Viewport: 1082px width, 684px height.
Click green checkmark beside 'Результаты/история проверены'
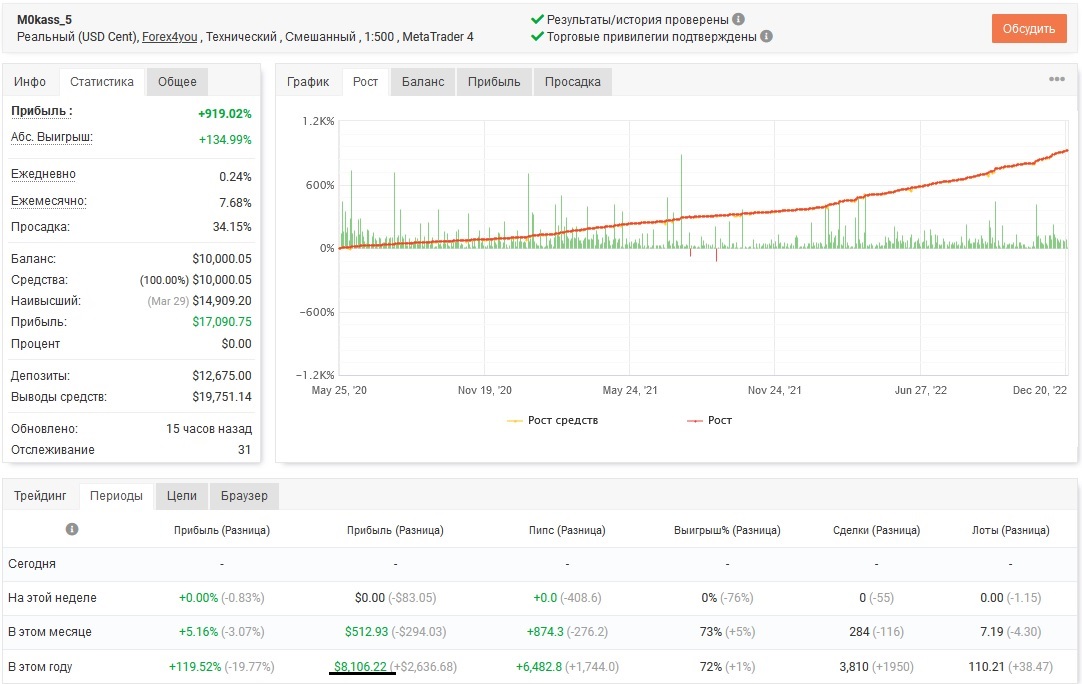coord(537,19)
